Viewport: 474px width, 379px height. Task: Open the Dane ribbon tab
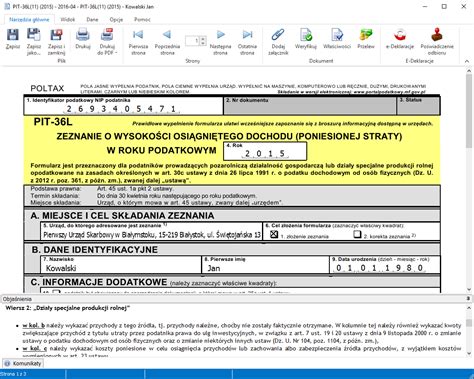92,19
